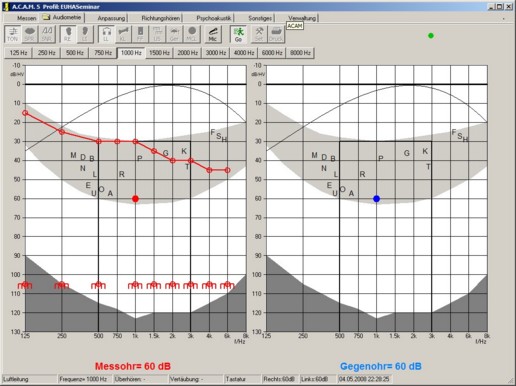Screen dimensions: 516x386
Task: Click the ACAM tooltip label
Action: coord(295,26)
